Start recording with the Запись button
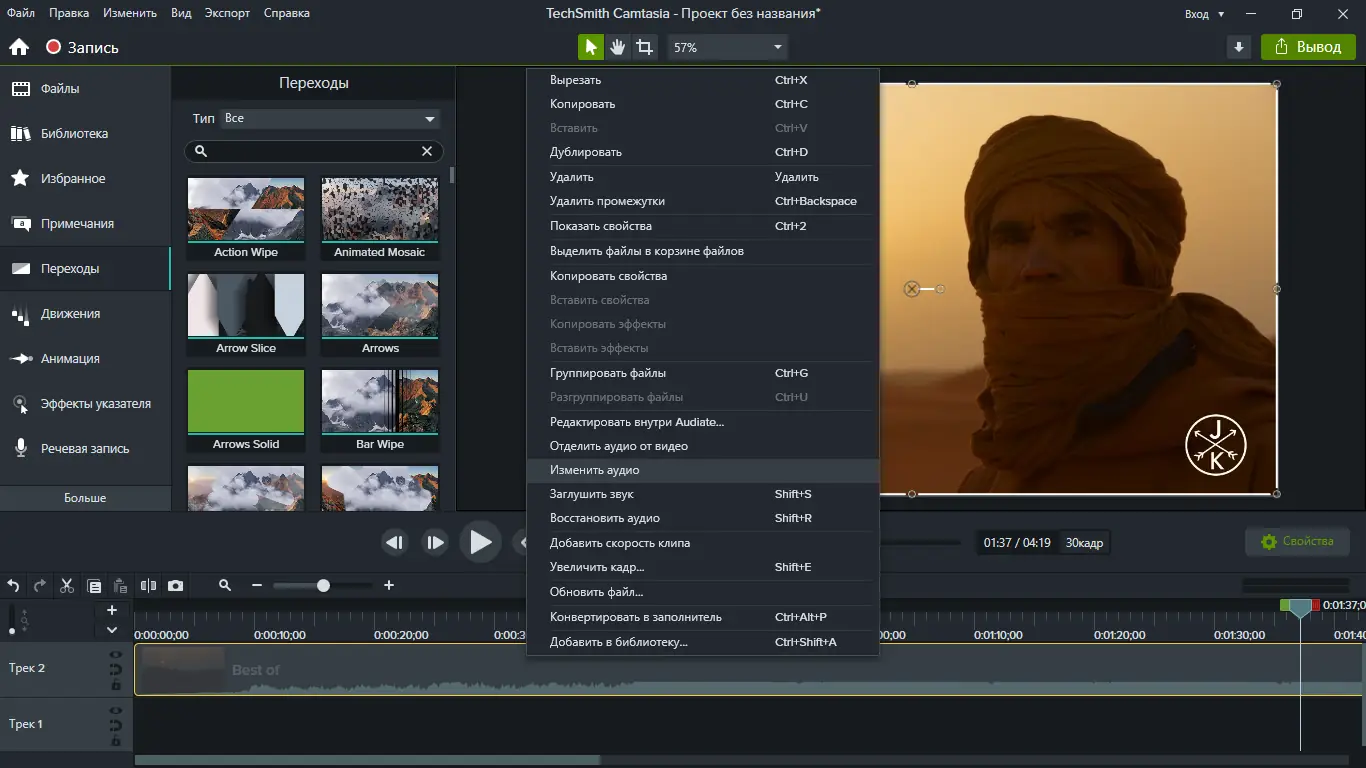This screenshot has height=768, width=1366. [x=82, y=47]
